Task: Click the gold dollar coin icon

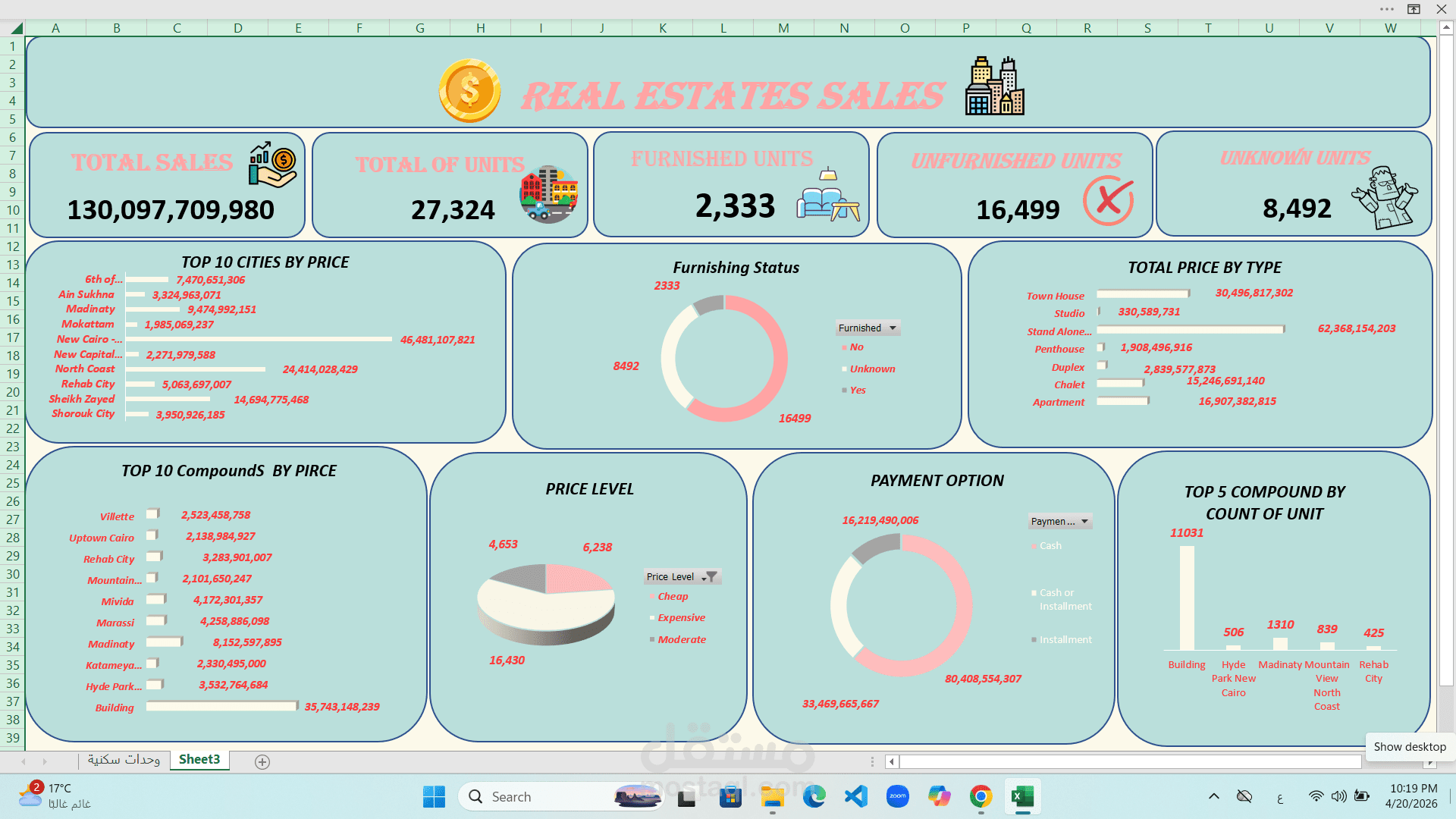Action: tap(469, 91)
